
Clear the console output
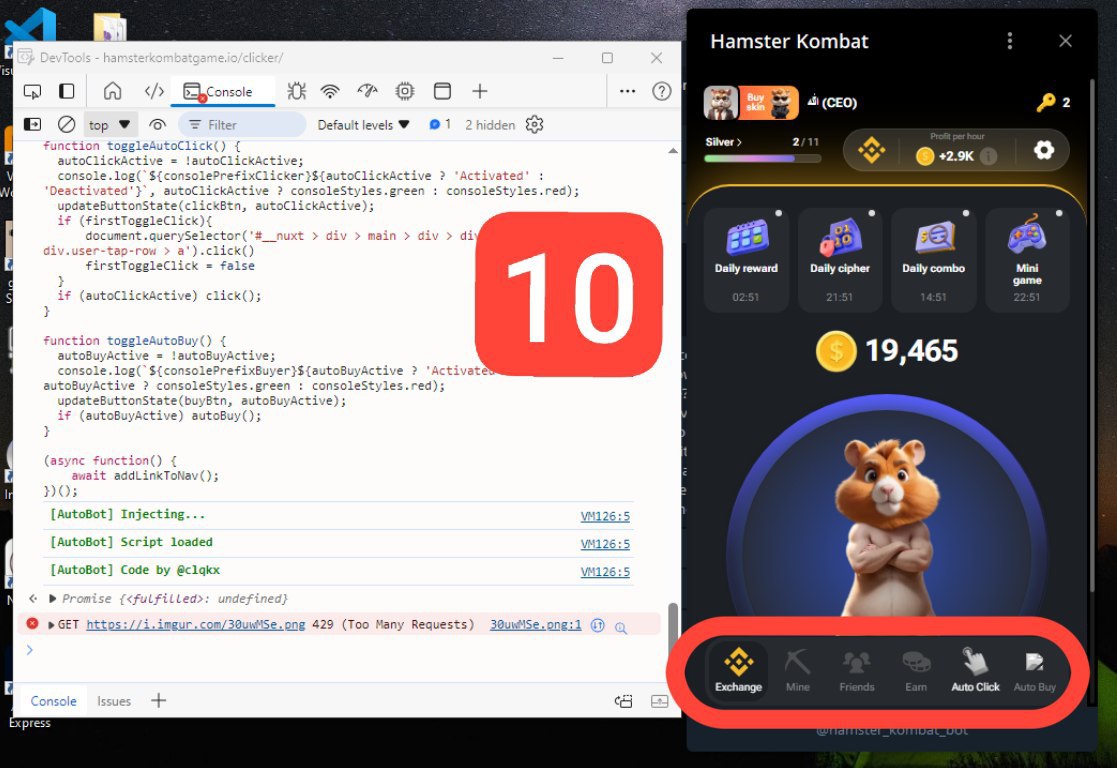pyautogui.click(x=66, y=125)
